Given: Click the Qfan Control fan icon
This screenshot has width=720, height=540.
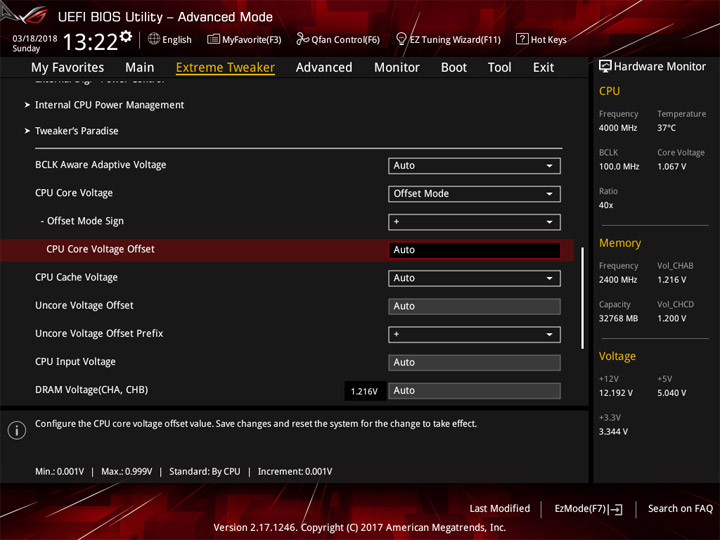Looking at the screenshot, I should (x=302, y=39).
